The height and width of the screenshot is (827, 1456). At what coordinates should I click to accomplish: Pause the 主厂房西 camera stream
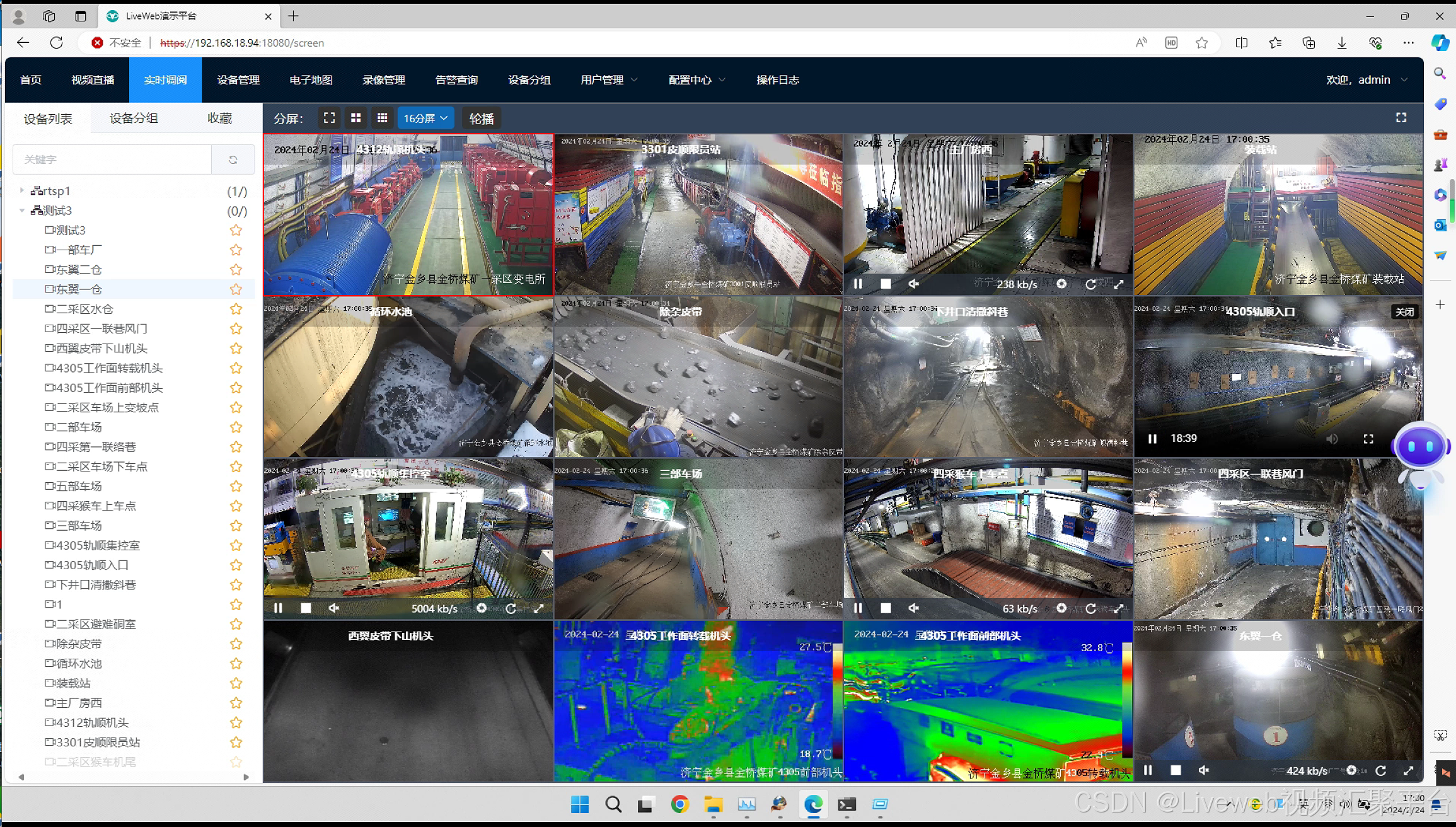(x=858, y=284)
